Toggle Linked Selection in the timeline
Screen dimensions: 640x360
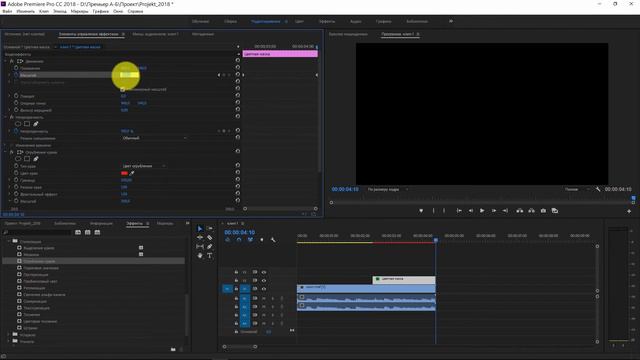(x=250, y=240)
